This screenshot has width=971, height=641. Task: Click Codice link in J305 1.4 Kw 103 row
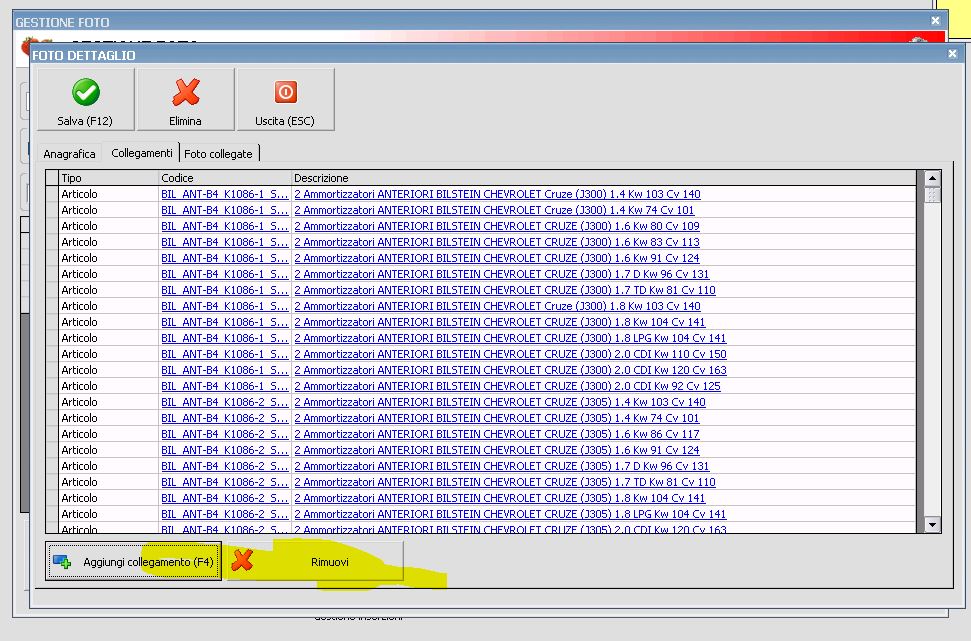pyautogui.click(x=225, y=402)
